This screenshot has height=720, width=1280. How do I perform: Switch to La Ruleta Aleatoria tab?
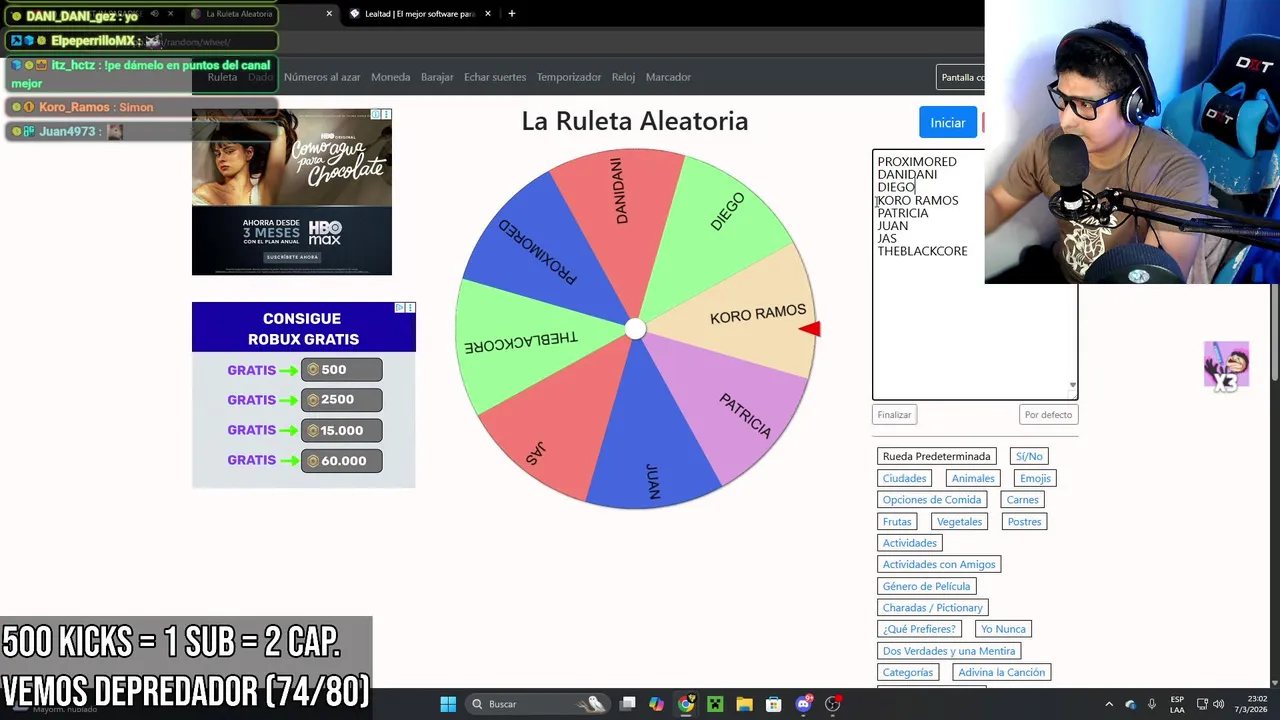[x=238, y=14]
